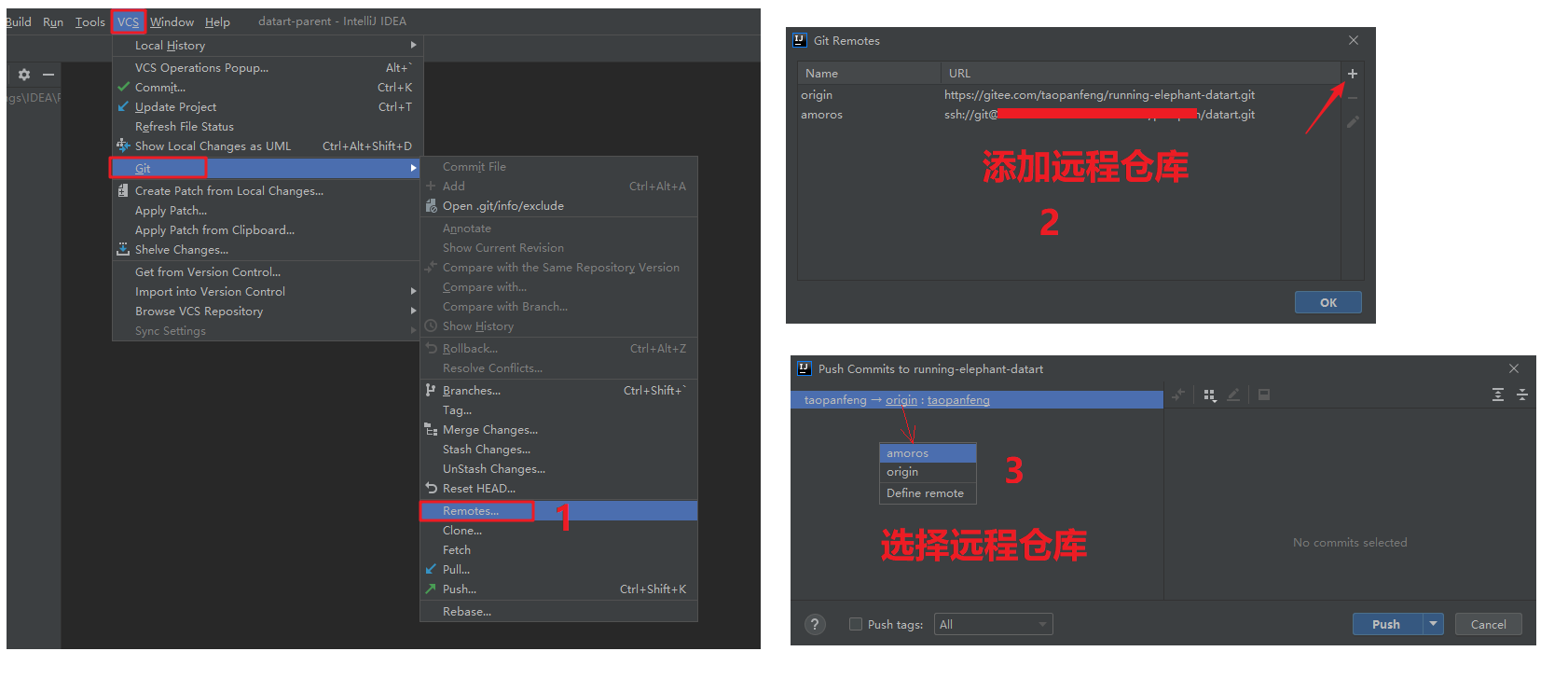Select VCS Operations Popup entry
1568x679 pixels.
coord(267,67)
